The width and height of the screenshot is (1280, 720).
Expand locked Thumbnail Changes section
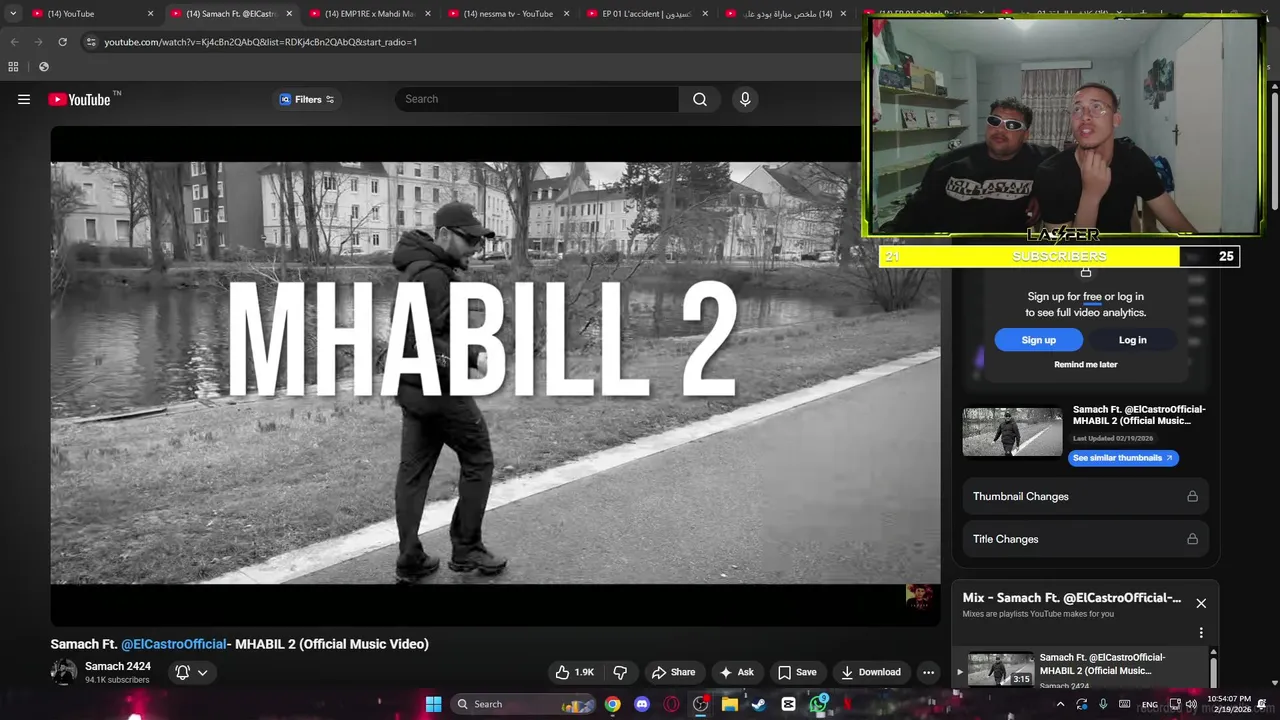click(x=1085, y=496)
